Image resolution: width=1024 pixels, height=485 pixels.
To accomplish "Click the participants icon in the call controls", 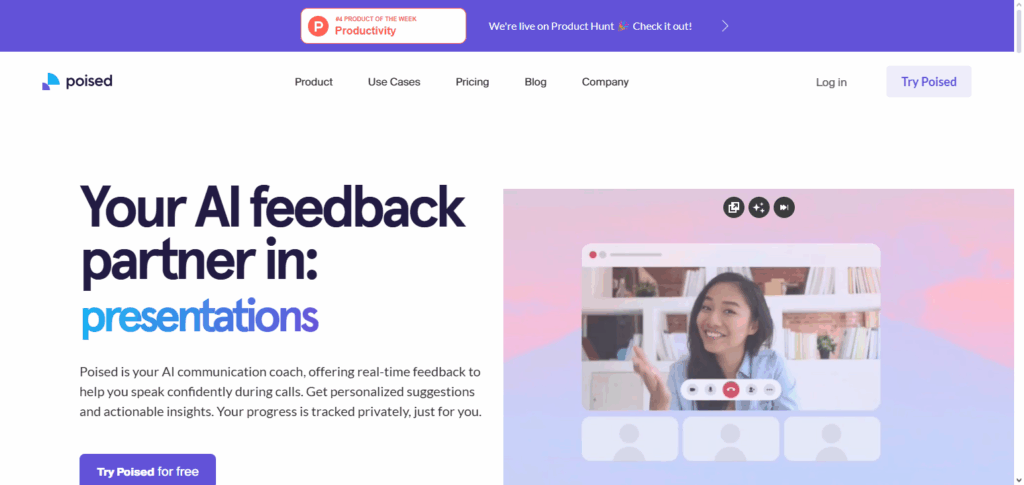I will [751, 389].
